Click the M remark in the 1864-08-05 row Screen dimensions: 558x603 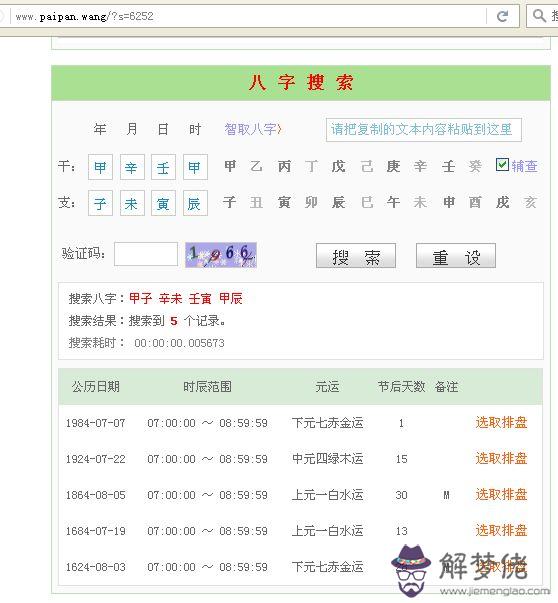(446, 495)
